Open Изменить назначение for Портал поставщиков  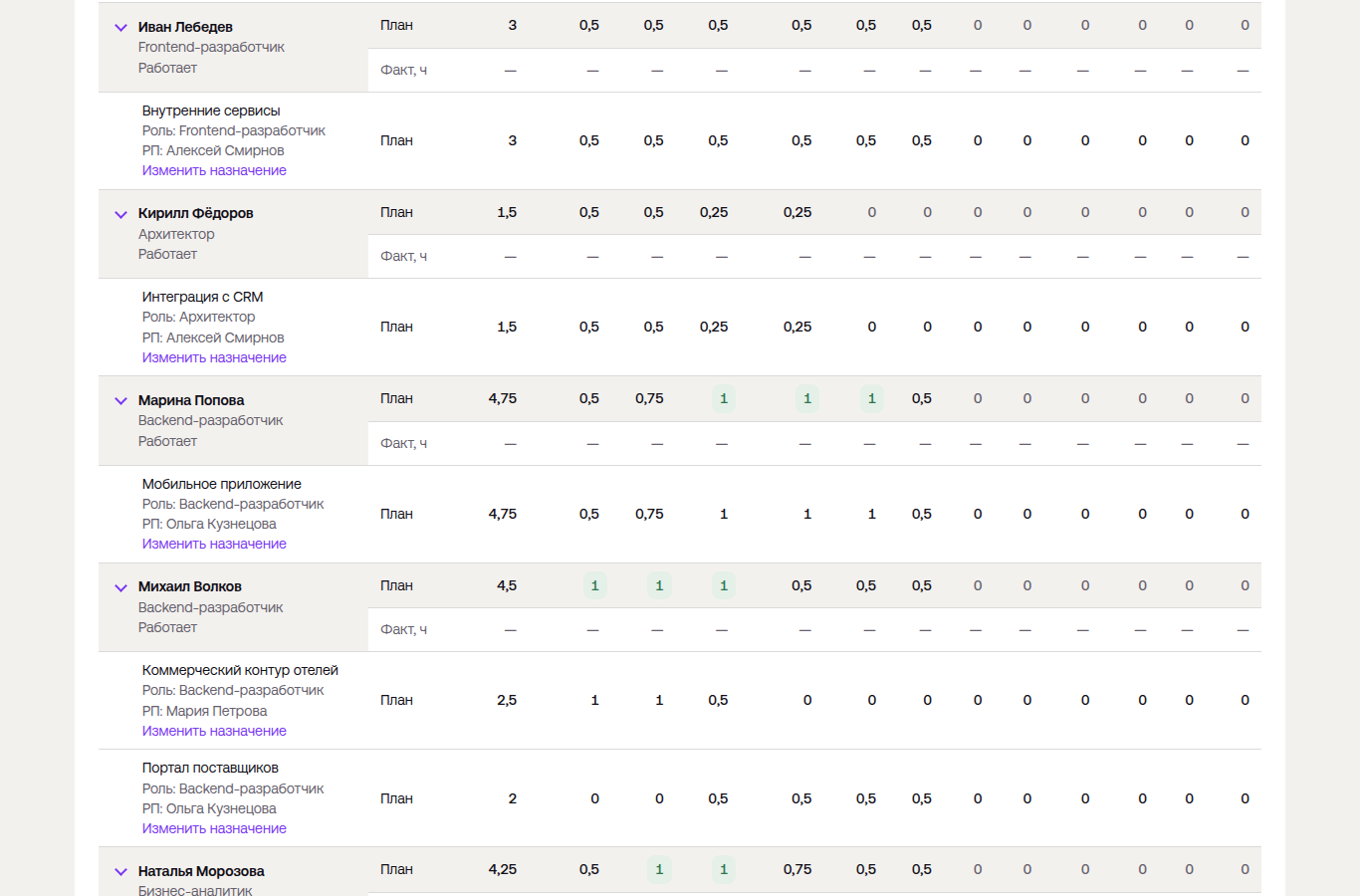pyautogui.click(x=214, y=828)
